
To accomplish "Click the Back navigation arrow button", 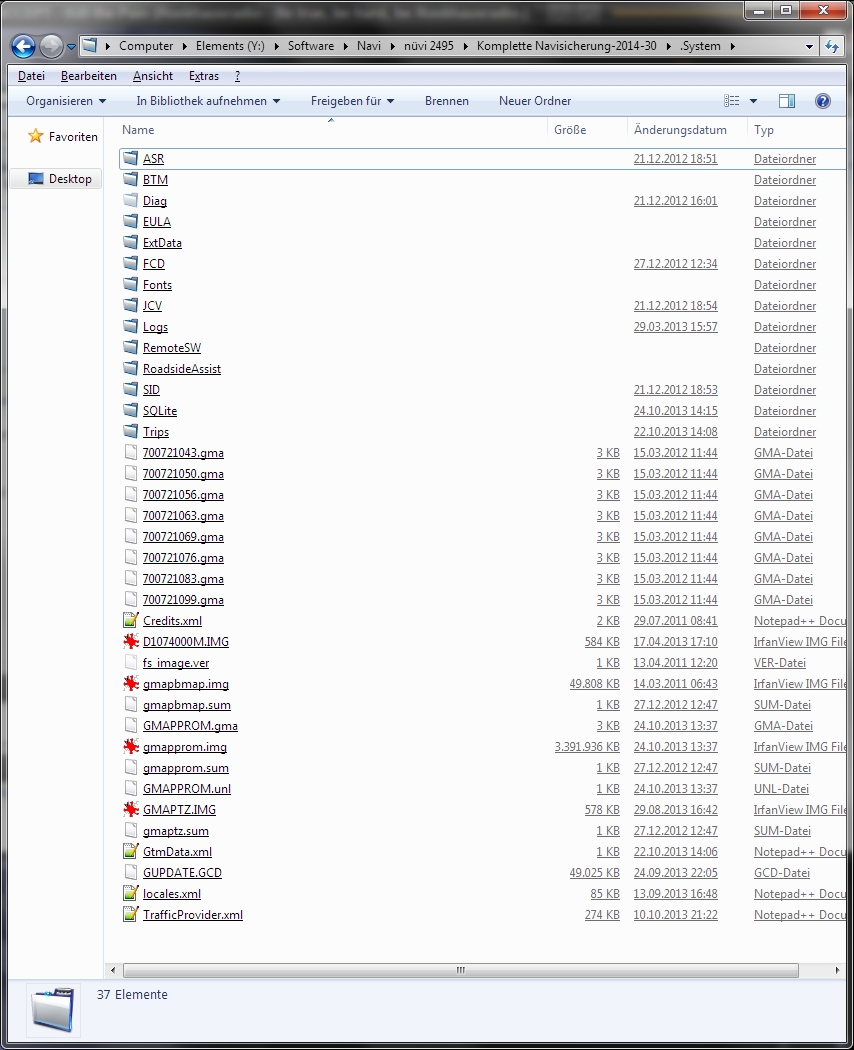I will pyautogui.click(x=23, y=46).
